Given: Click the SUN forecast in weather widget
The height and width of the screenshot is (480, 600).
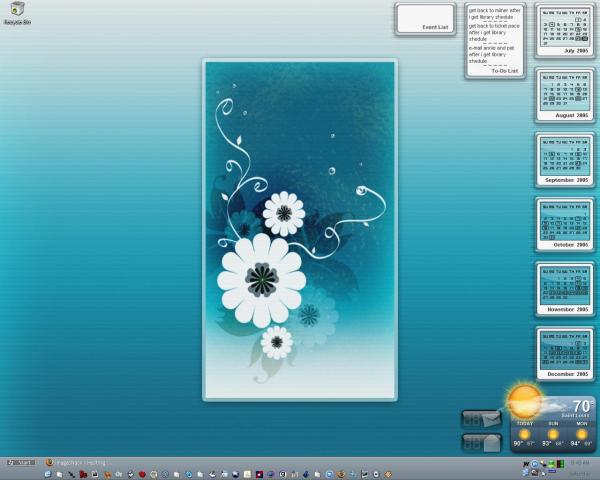Looking at the screenshot, I should click(x=553, y=435).
